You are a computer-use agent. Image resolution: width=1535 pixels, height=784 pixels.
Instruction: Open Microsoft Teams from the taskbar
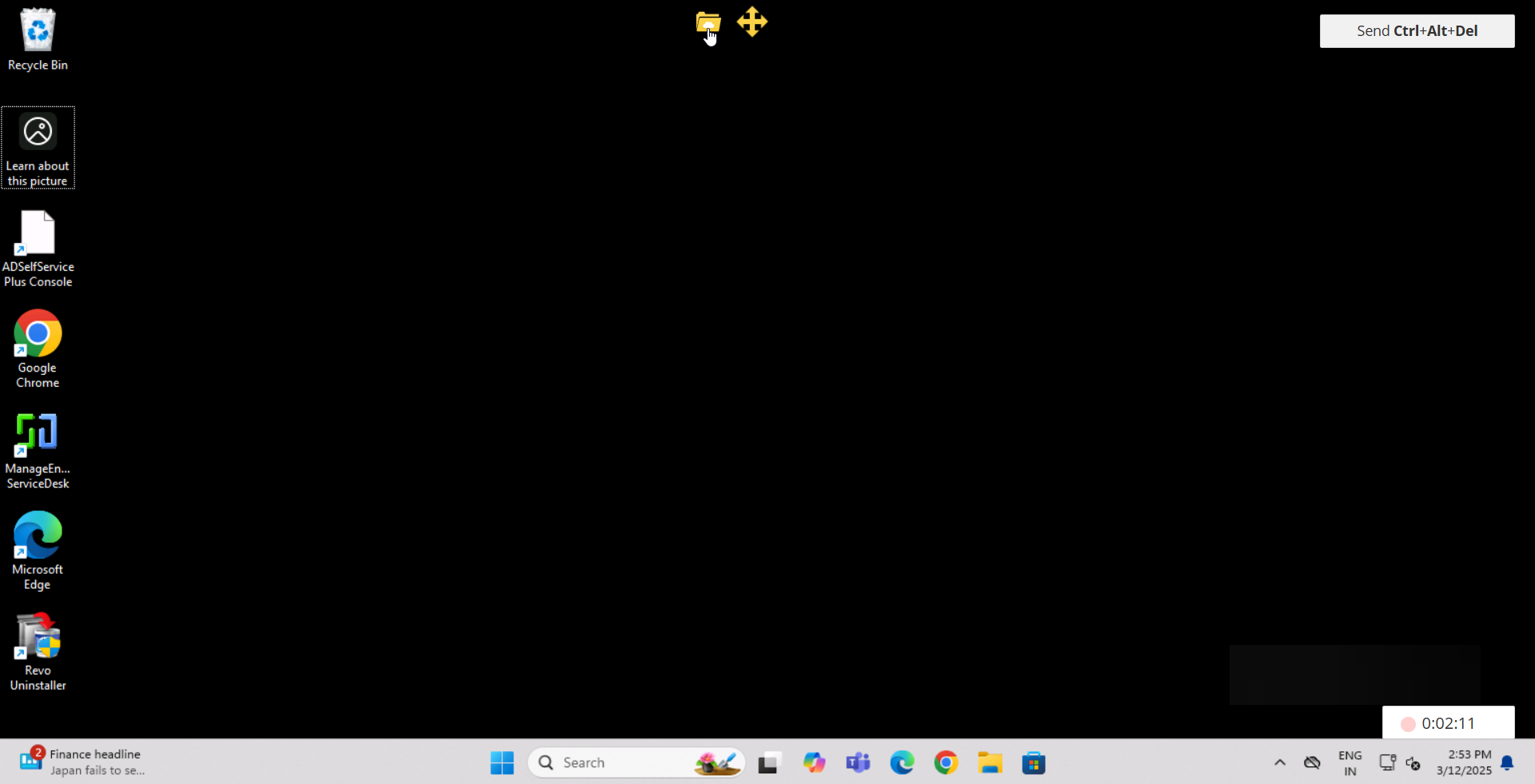[x=859, y=762]
